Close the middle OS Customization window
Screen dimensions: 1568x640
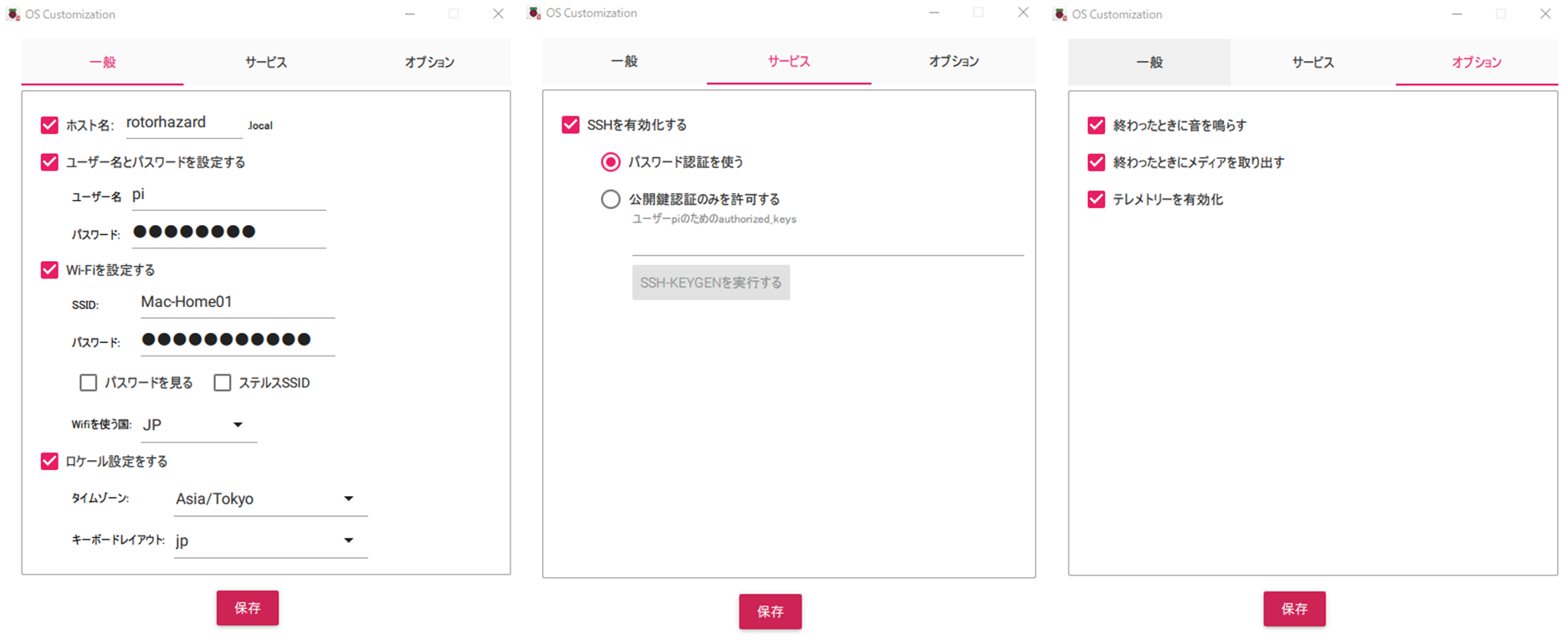(x=1022, y=13)
